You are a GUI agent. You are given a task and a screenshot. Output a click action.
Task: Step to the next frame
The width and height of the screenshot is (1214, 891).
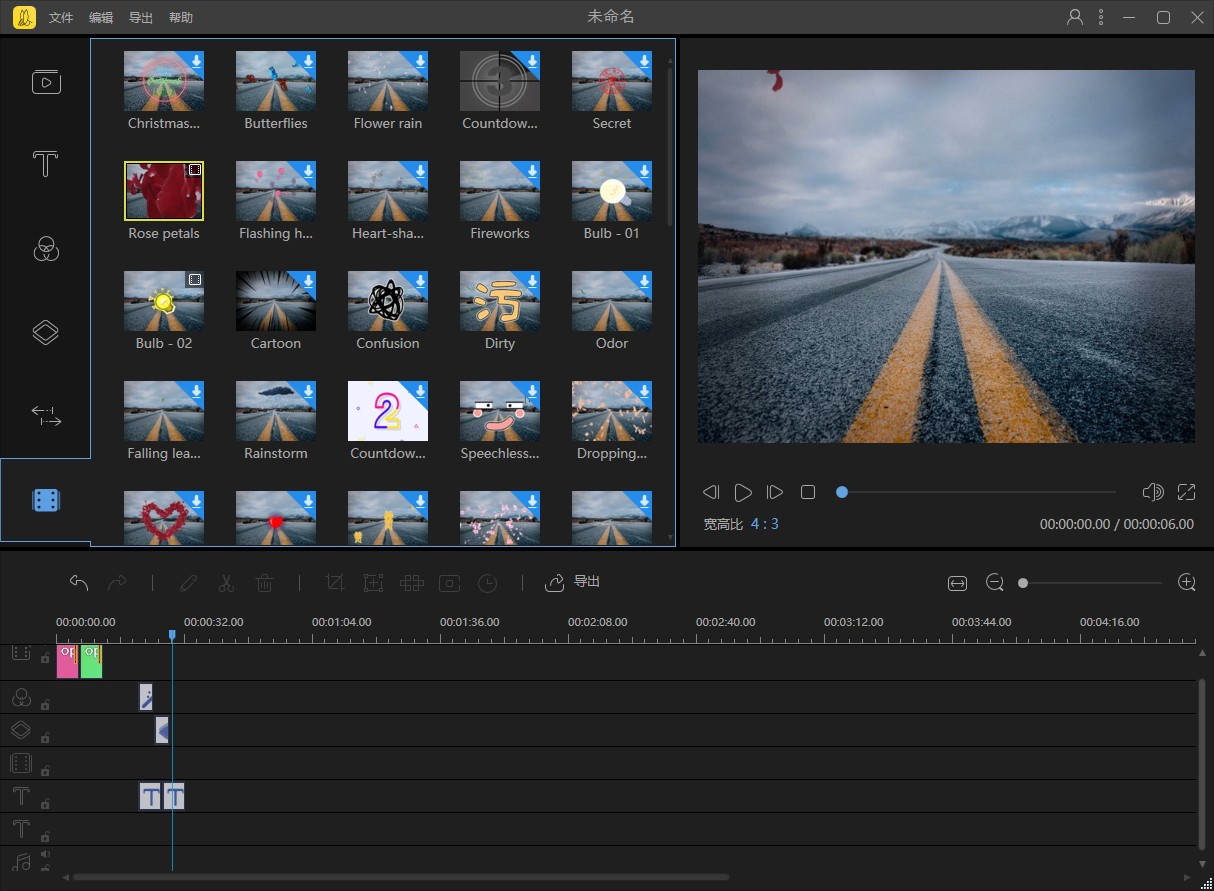775,492
